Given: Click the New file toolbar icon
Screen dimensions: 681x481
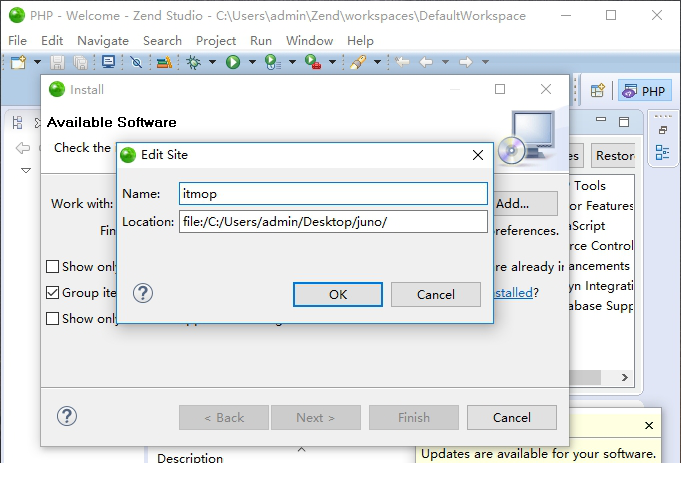Looking at the screenshot, I should (18, 62).
